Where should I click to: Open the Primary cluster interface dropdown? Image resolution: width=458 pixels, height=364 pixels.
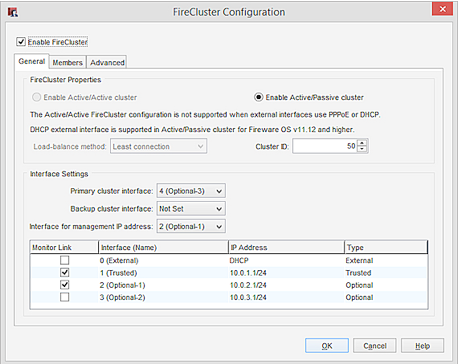(x=191, y=191)
